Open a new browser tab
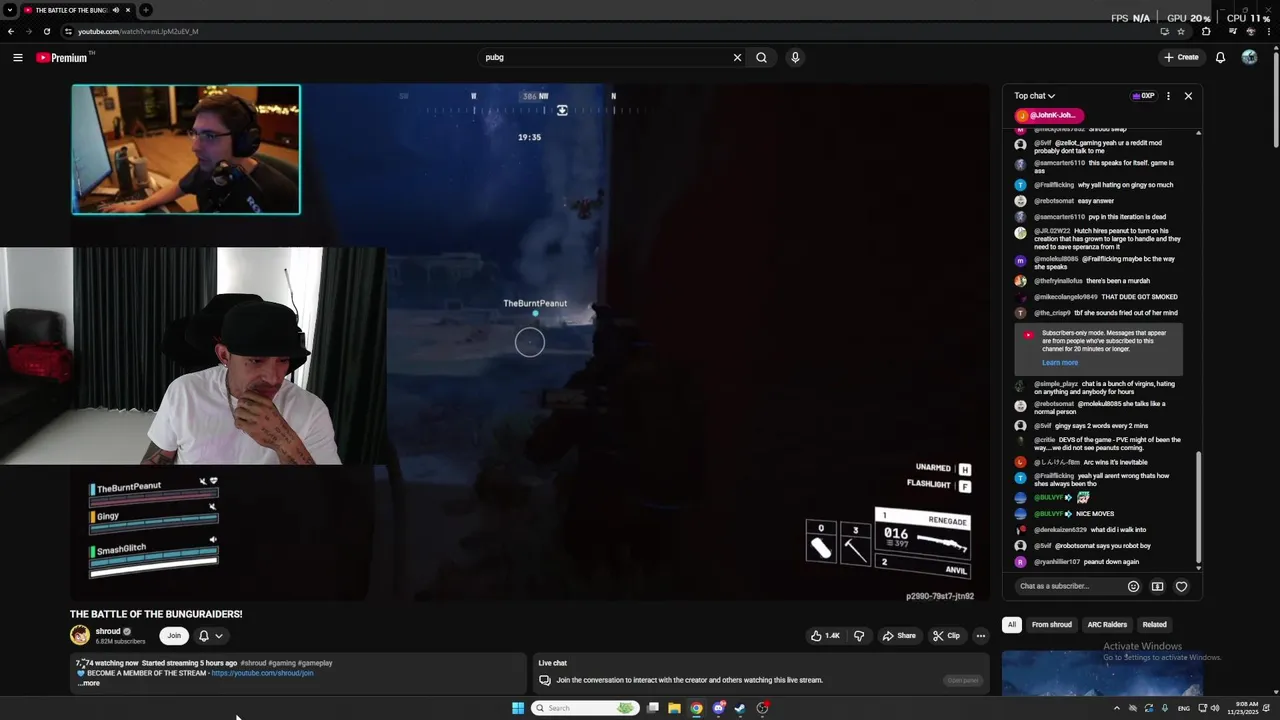1280x720 pixels. coord(146,10)
